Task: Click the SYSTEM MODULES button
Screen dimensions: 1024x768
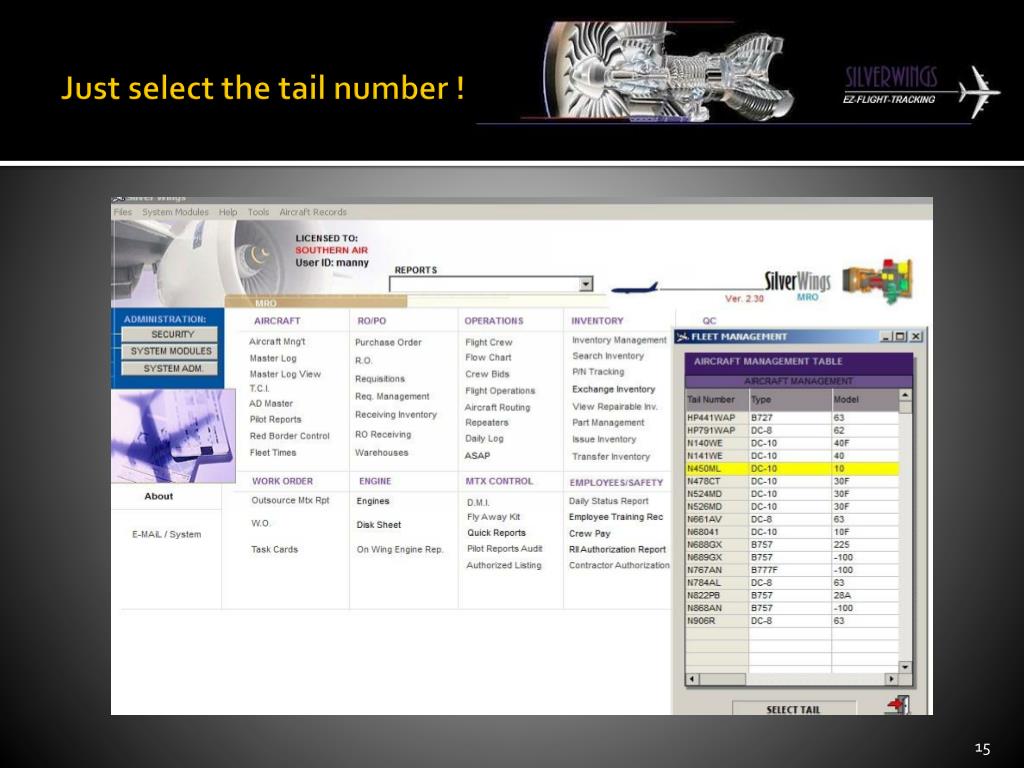Action: tap(170, 351)
